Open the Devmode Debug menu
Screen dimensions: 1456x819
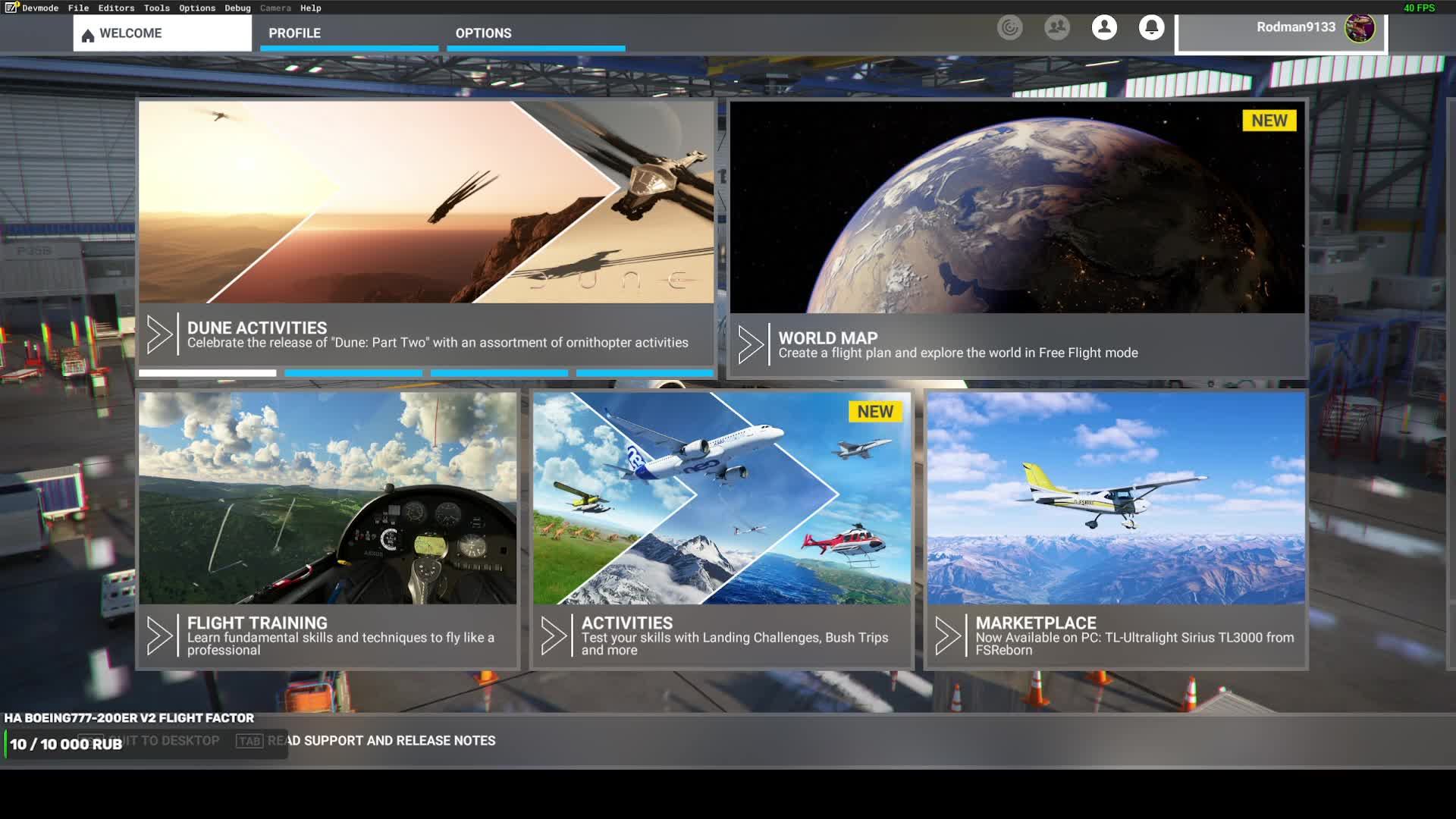(237, 8)
